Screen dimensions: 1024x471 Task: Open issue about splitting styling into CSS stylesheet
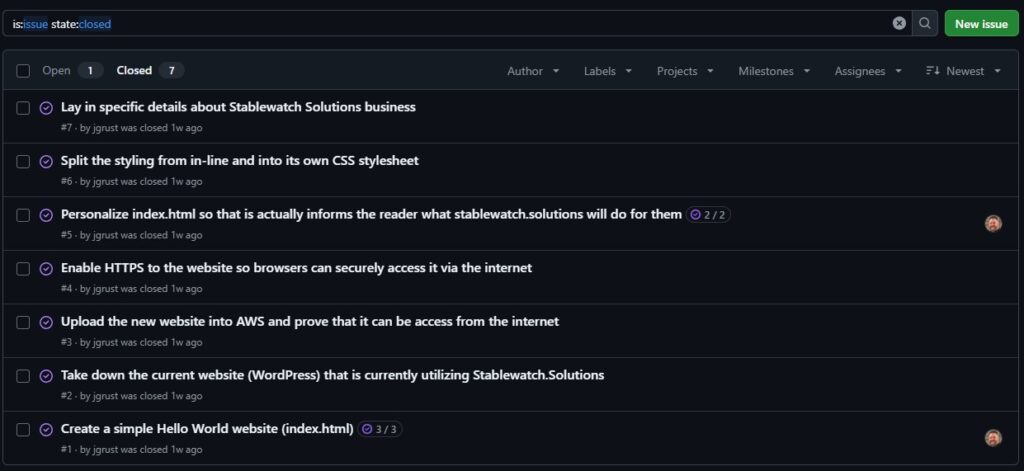pyautogui.click(x=240, y=161)
